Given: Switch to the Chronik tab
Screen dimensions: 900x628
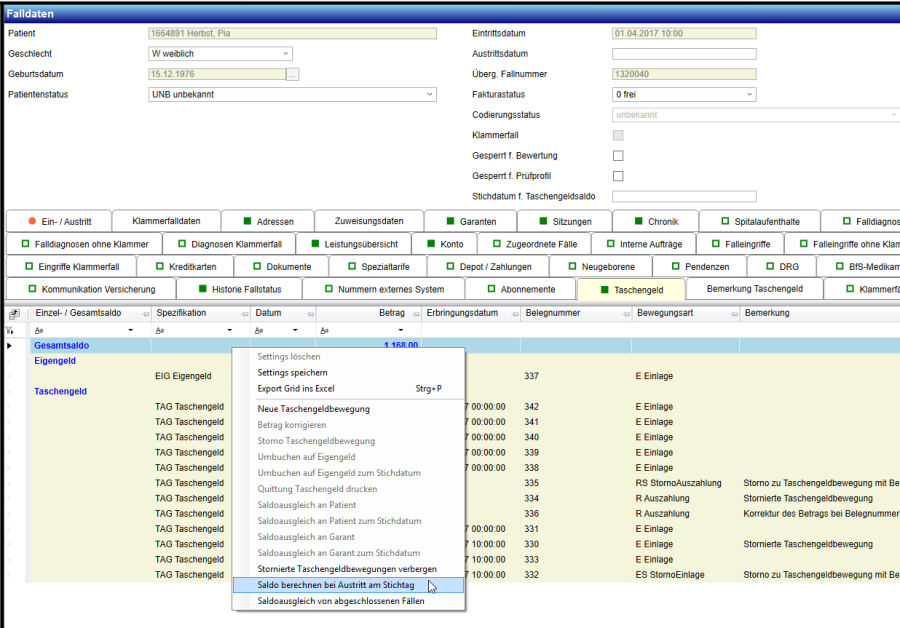Looking at the screenshot, I should (656, 221).
